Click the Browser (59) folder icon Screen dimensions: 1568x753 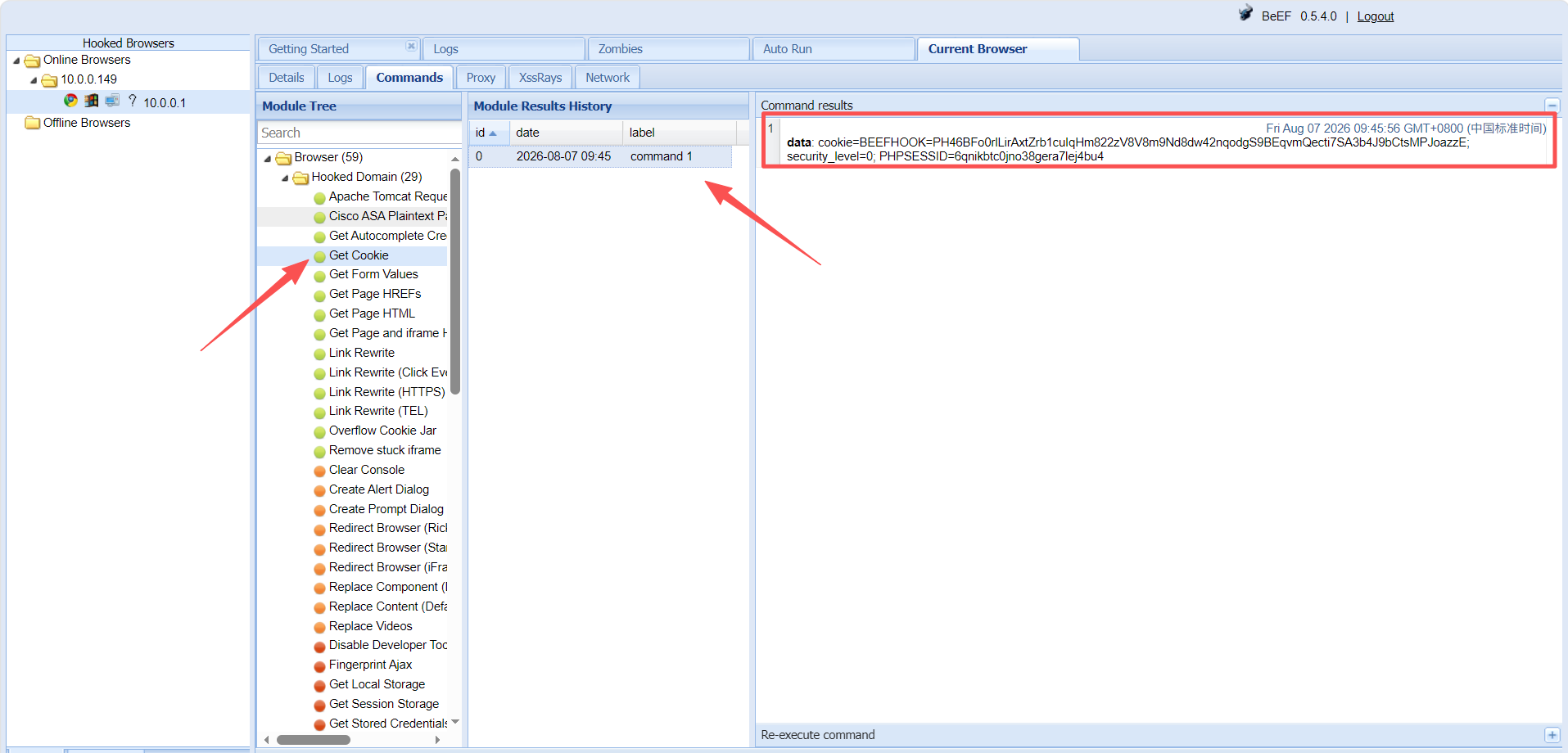pos(284,158)
